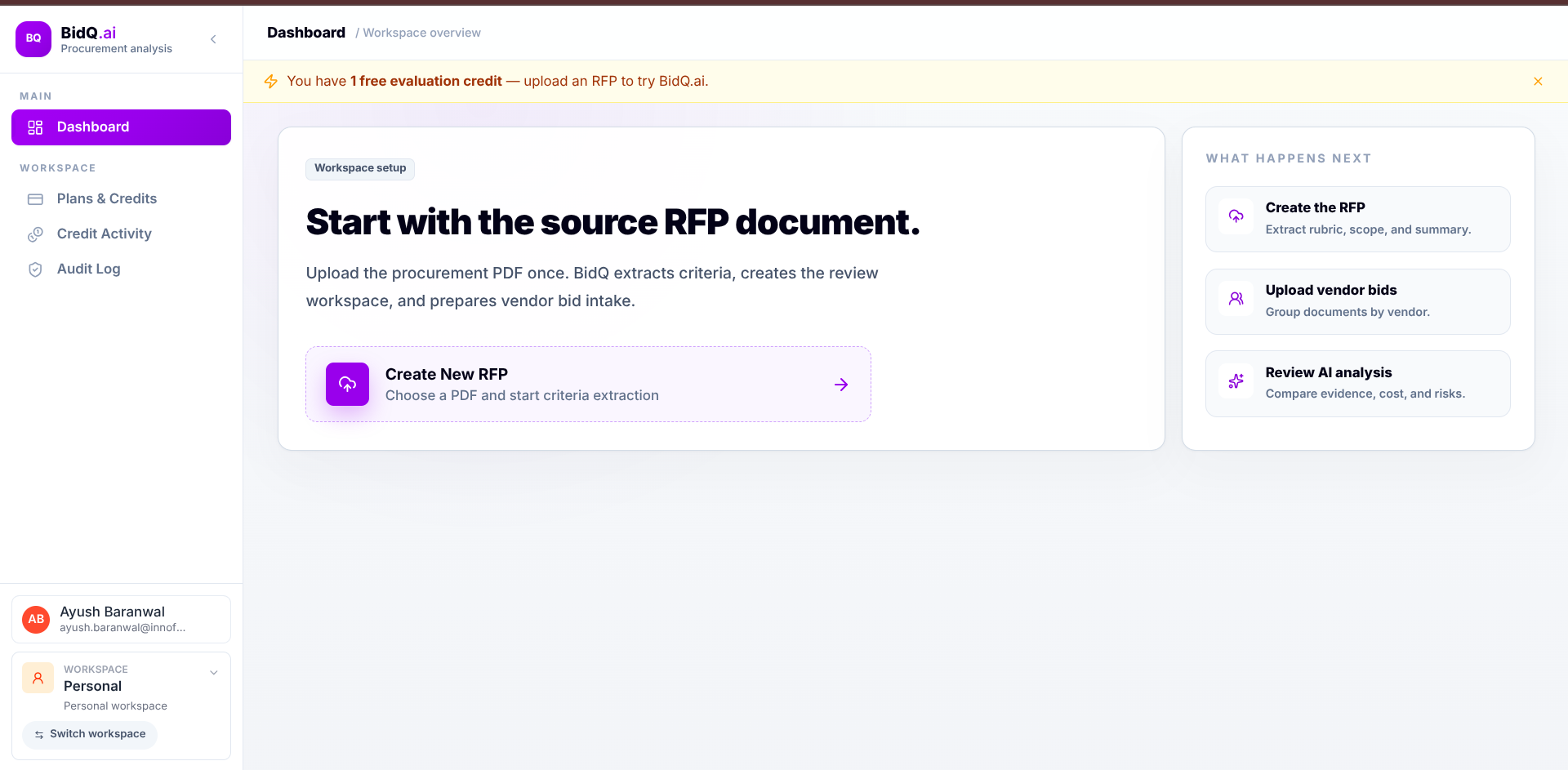Screen dimensions: 1568x770
Task: Click the Workspace overview breadcrumb text
Action: (422, 33)
